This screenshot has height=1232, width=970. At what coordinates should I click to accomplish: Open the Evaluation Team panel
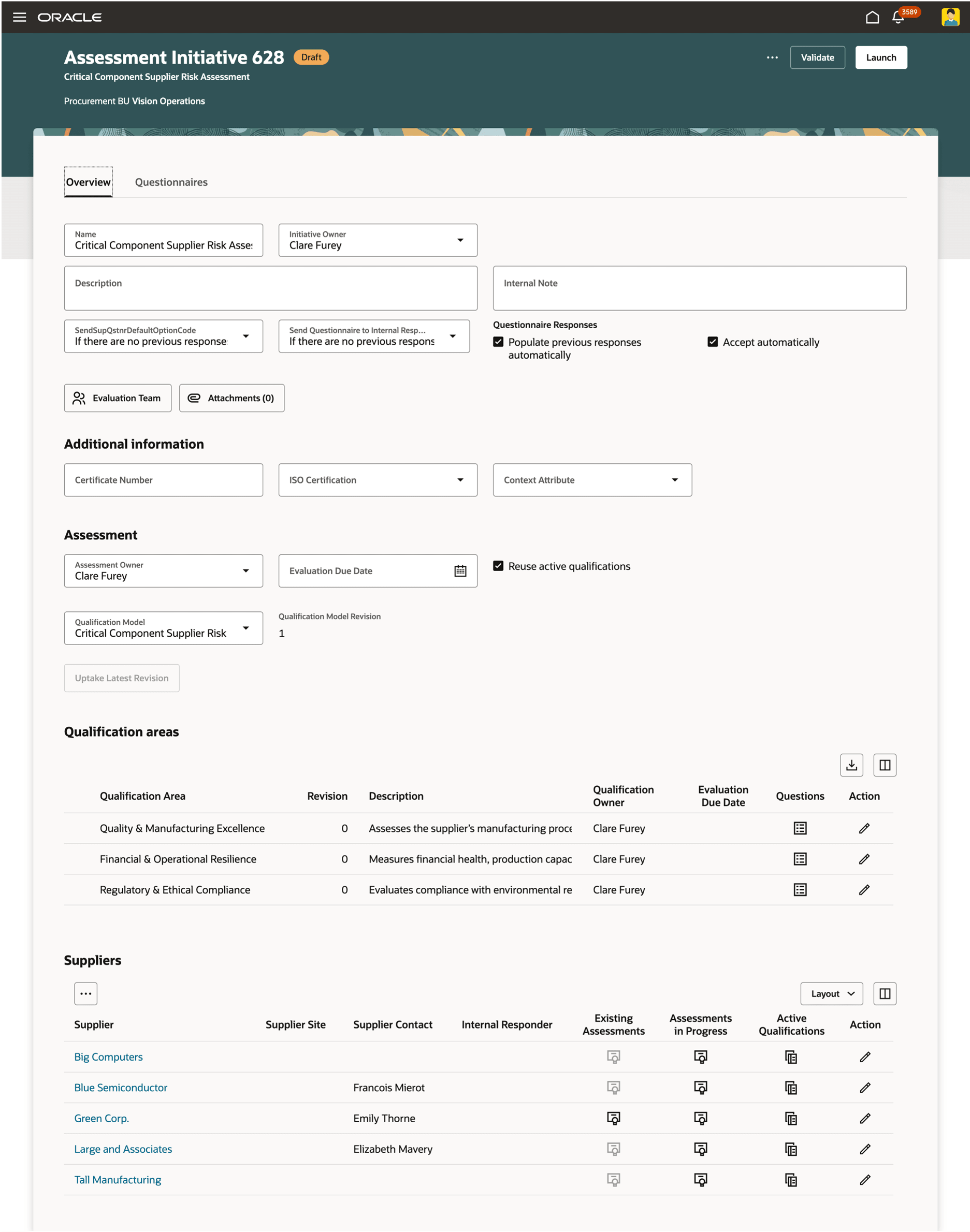(118, 398)
